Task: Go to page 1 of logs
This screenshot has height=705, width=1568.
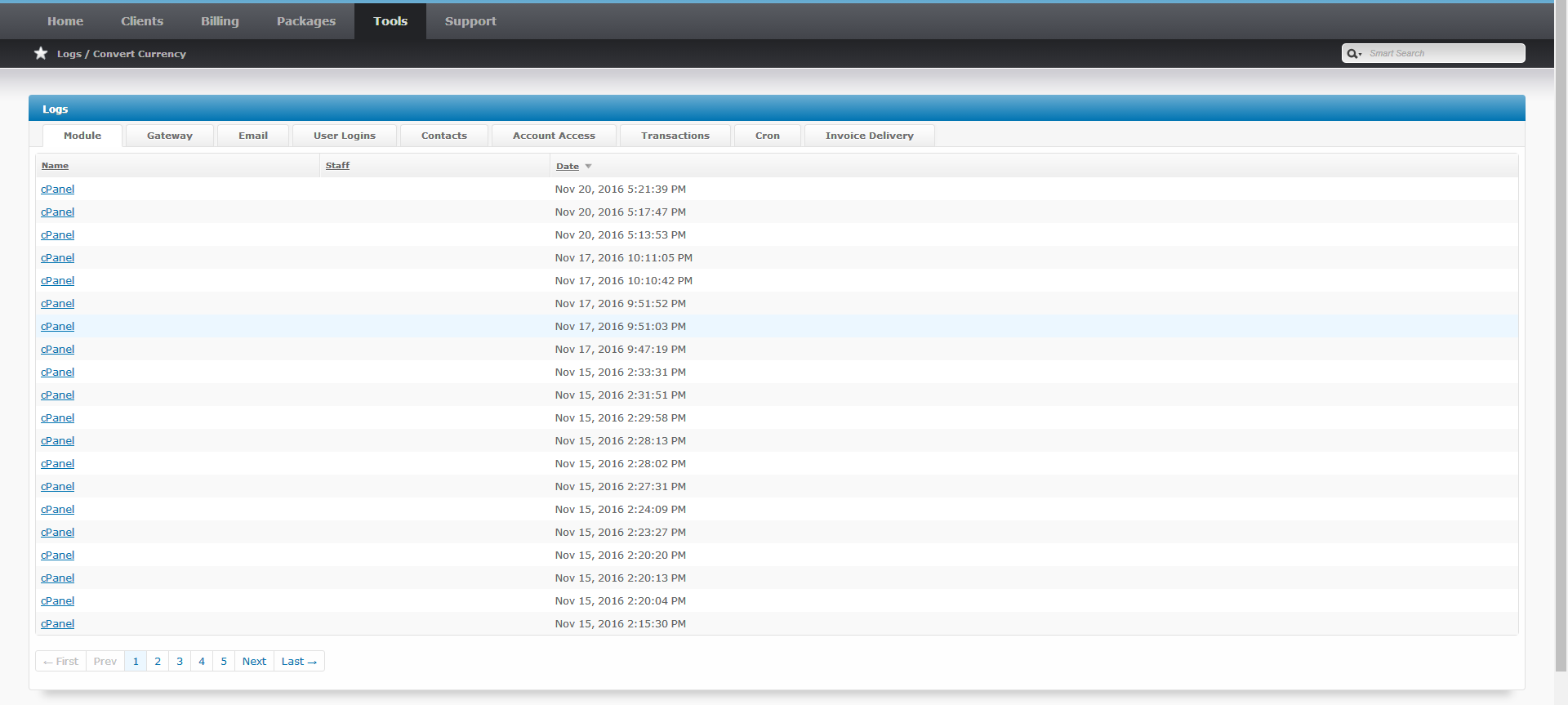Action: 136,662
